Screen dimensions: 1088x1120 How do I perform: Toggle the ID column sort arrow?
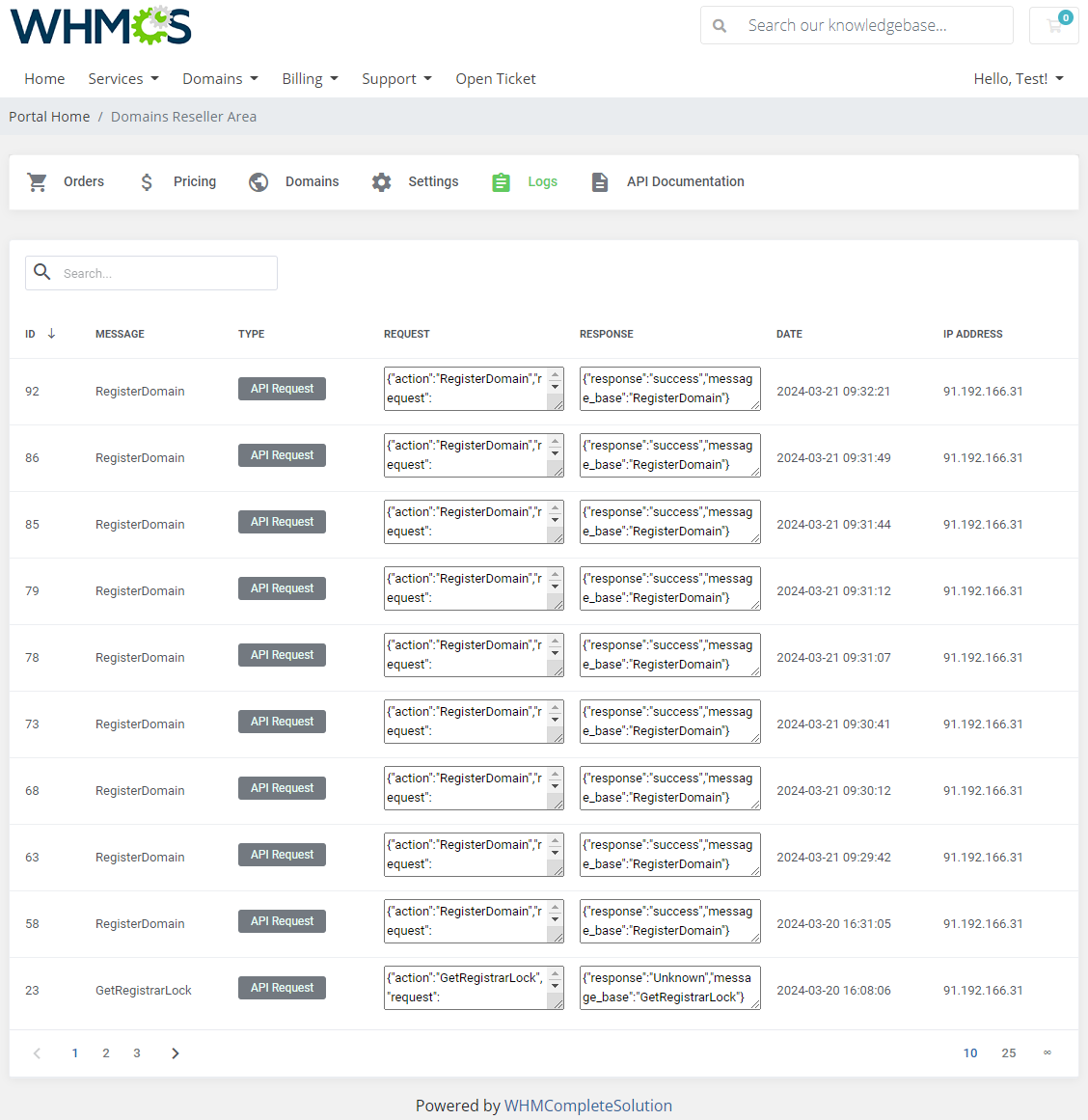tap(51, 334)
